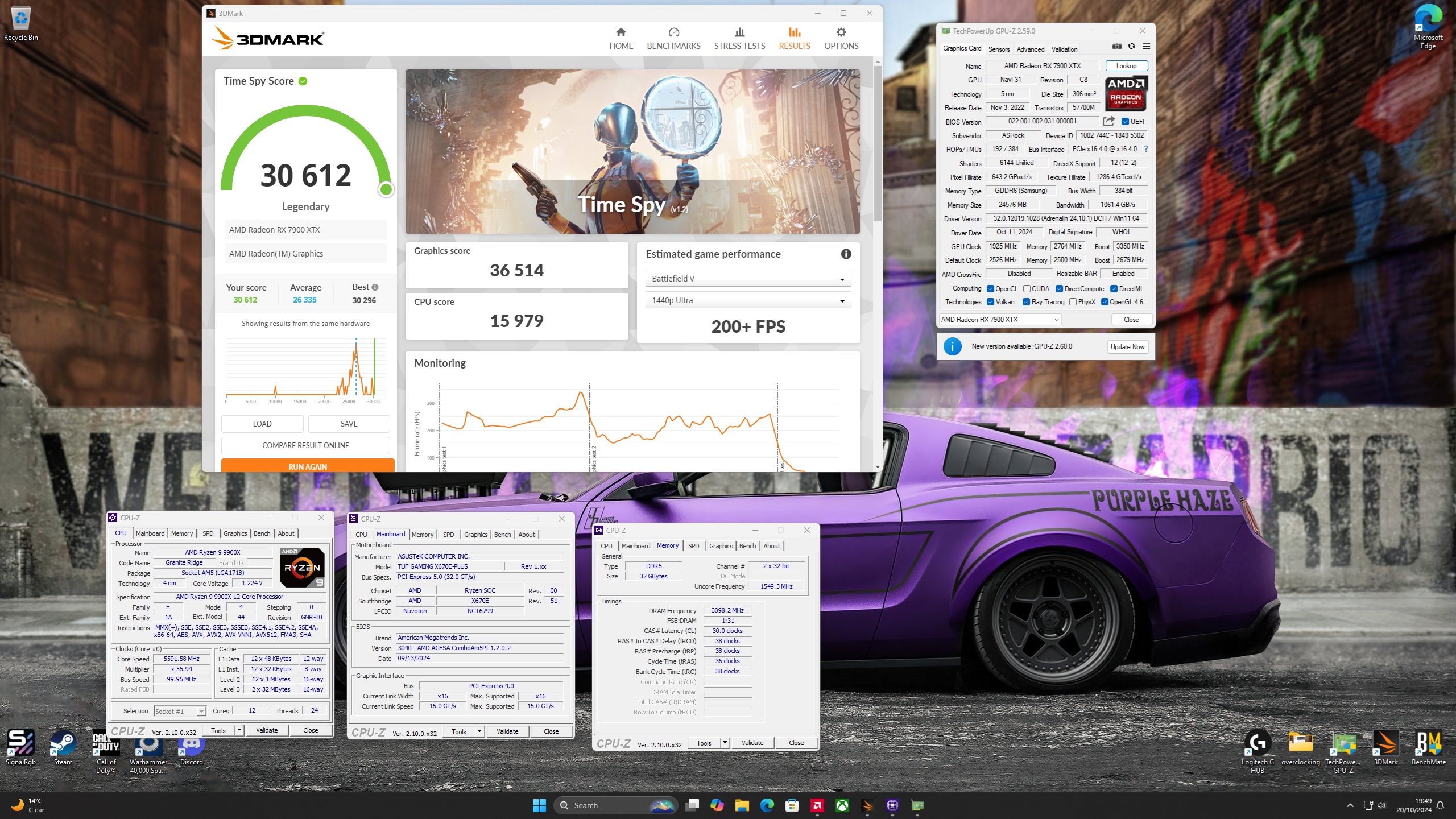Open File Explorer from the taskbar
The width and height of the screenshot is (1456, 819).
[742, 805]
